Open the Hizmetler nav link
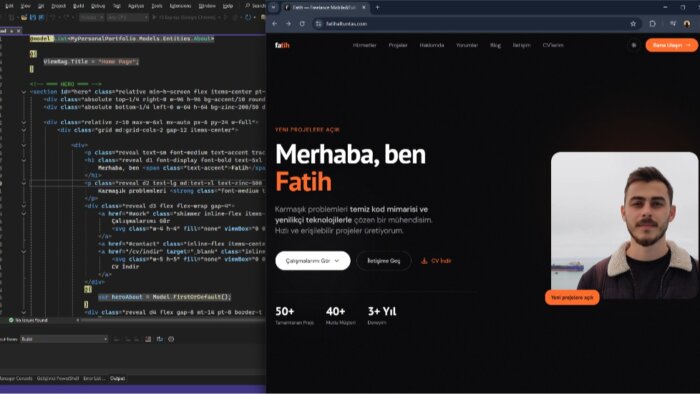 pyautogui.click(x=364, y=45)
